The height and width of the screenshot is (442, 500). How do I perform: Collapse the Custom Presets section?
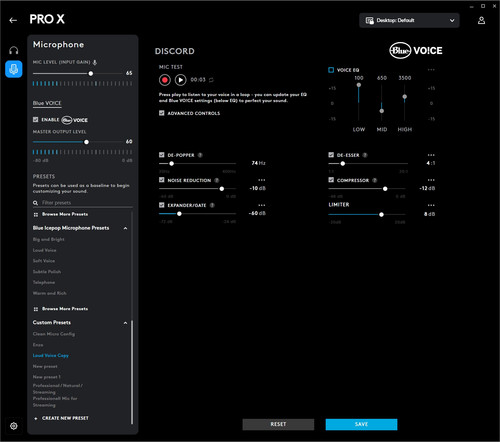pyautogui.click(x=125, y=323)
